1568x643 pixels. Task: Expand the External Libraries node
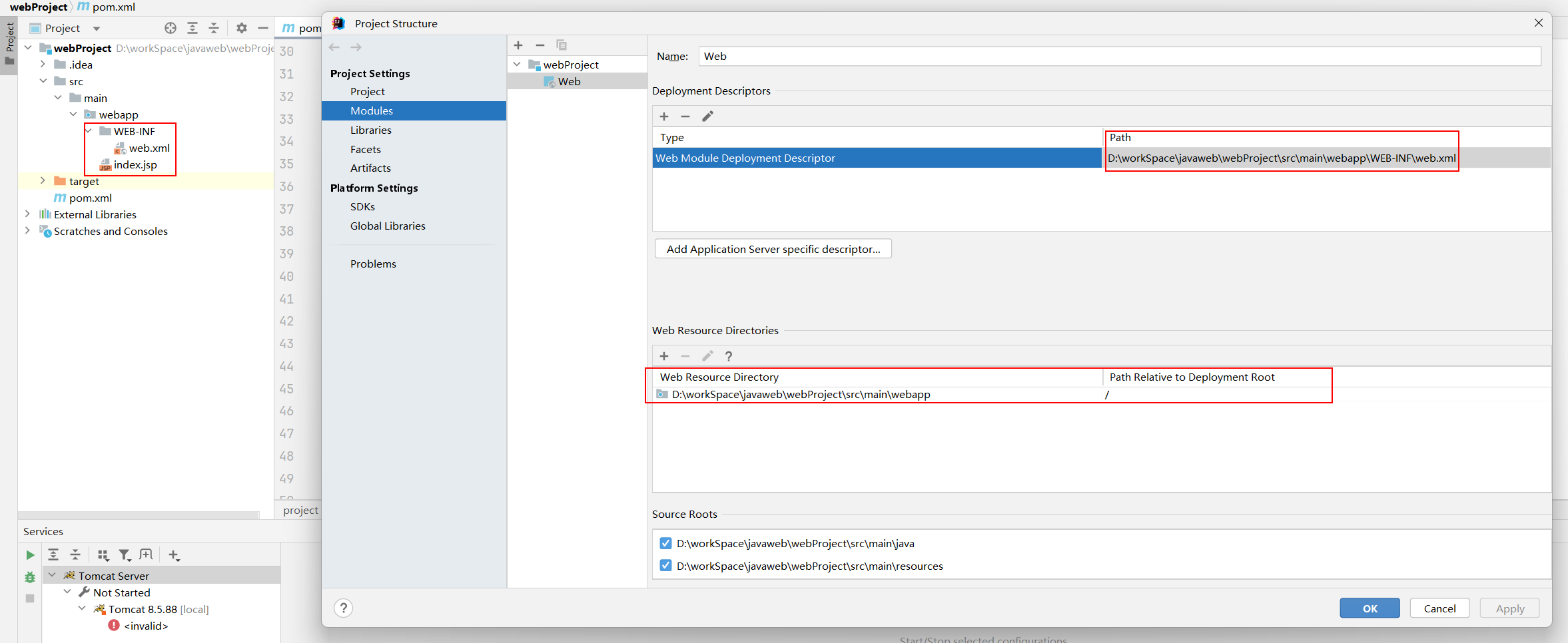[27, 214]
